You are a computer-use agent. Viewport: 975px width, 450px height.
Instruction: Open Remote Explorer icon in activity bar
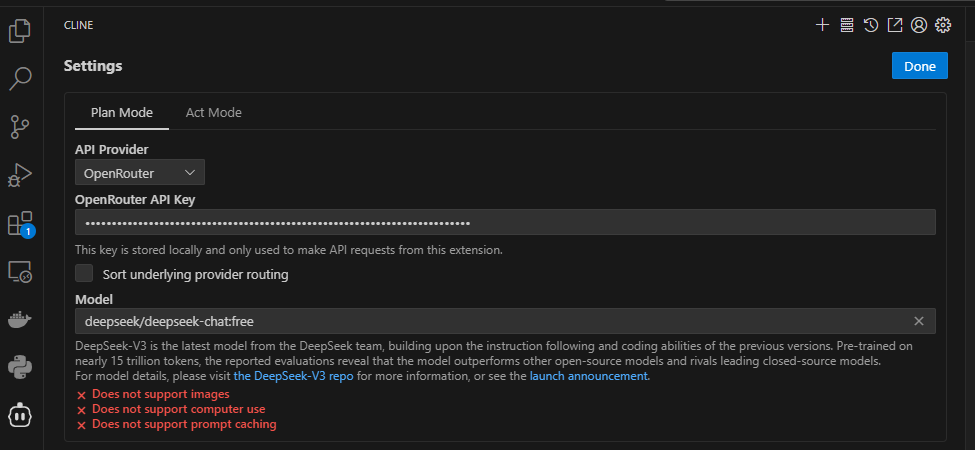point(20,272)
